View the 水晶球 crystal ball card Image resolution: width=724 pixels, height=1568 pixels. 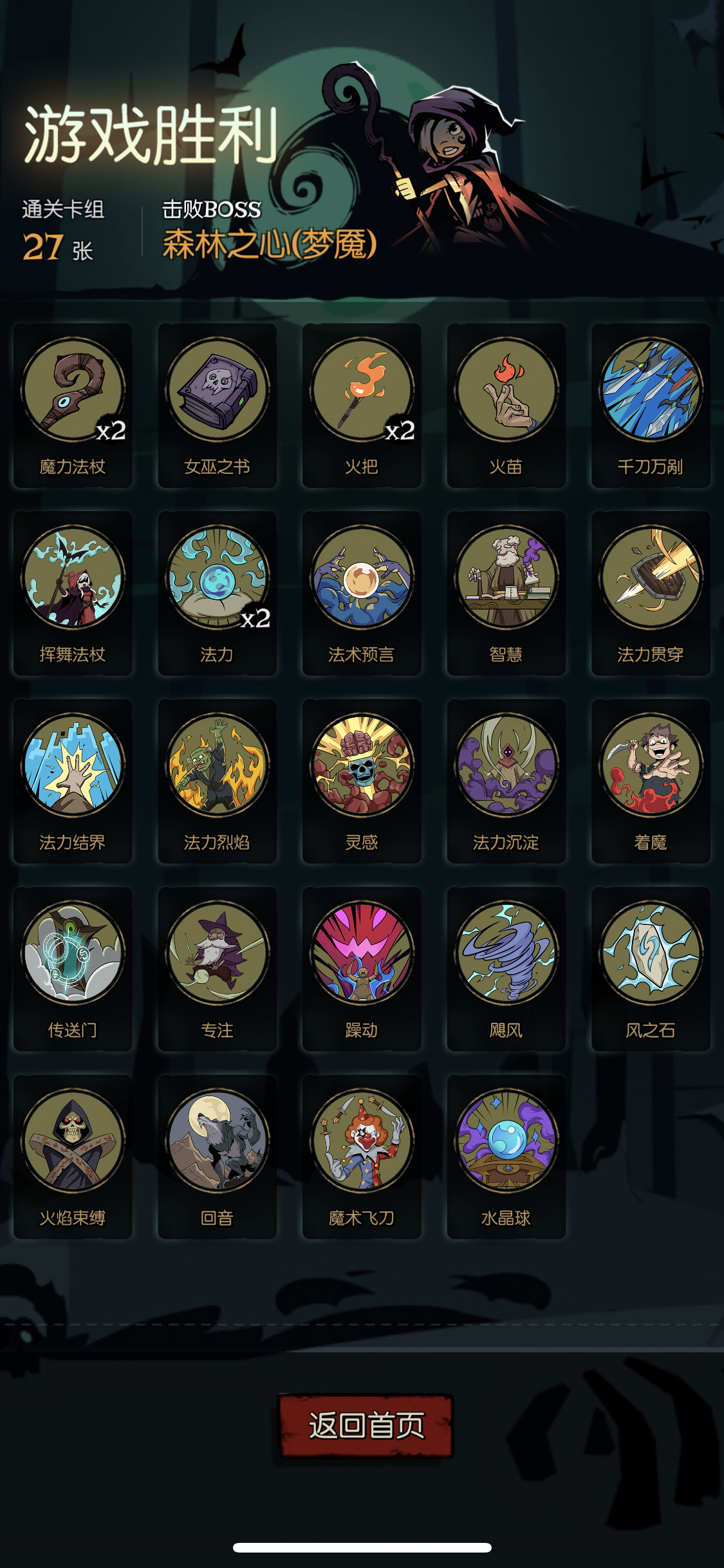click(506, 1157)
